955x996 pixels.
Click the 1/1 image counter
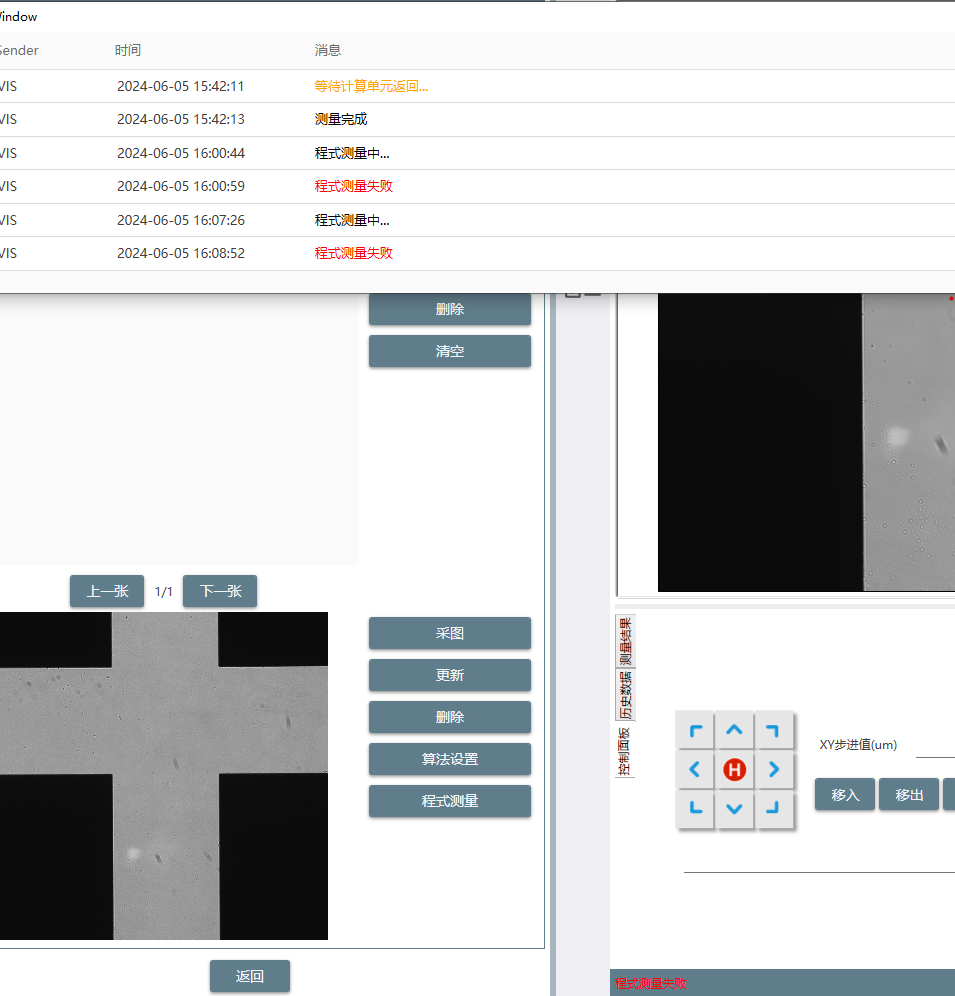163,592
